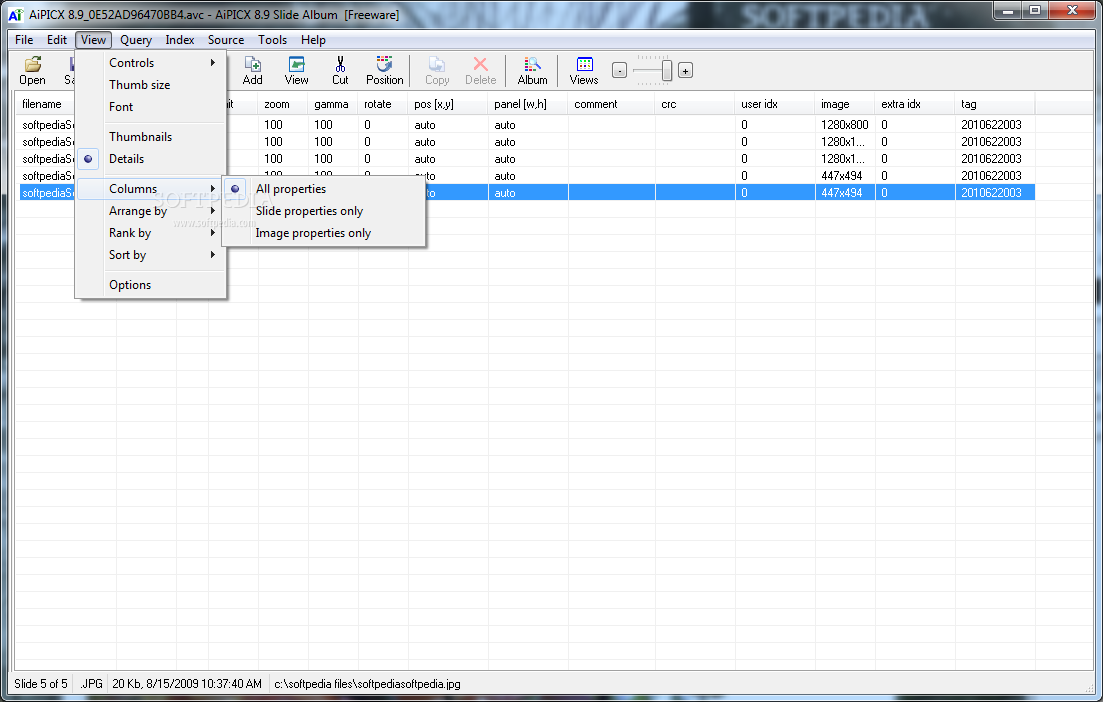
Task: Click the highlighted 447x494 image cell
Action: 845,193
